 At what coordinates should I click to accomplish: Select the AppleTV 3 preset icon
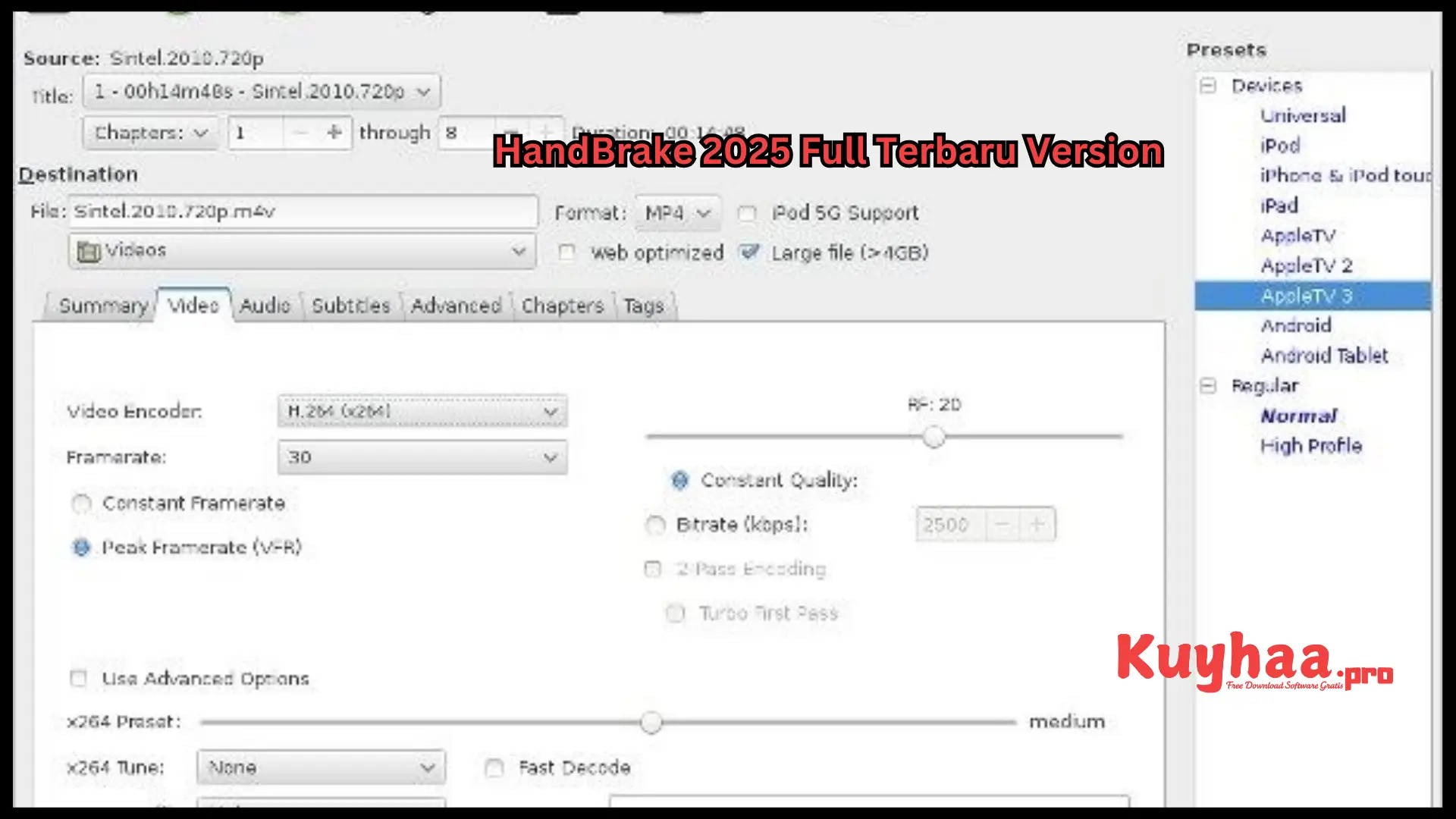1307,295
